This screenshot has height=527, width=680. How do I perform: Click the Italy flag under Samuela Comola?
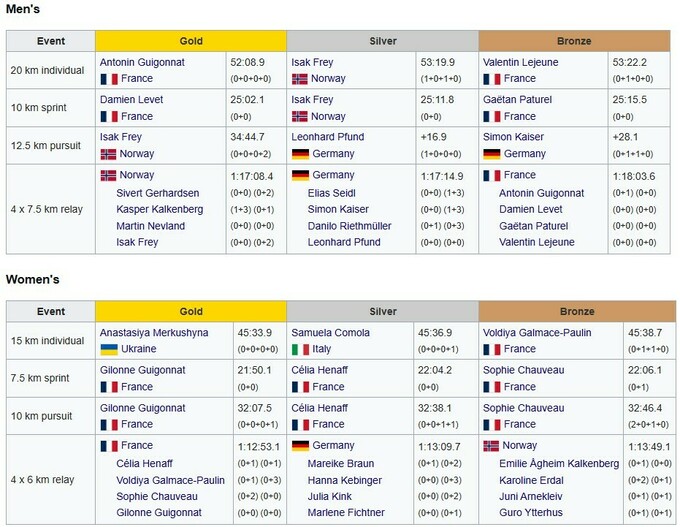click(x=300, y=349)
